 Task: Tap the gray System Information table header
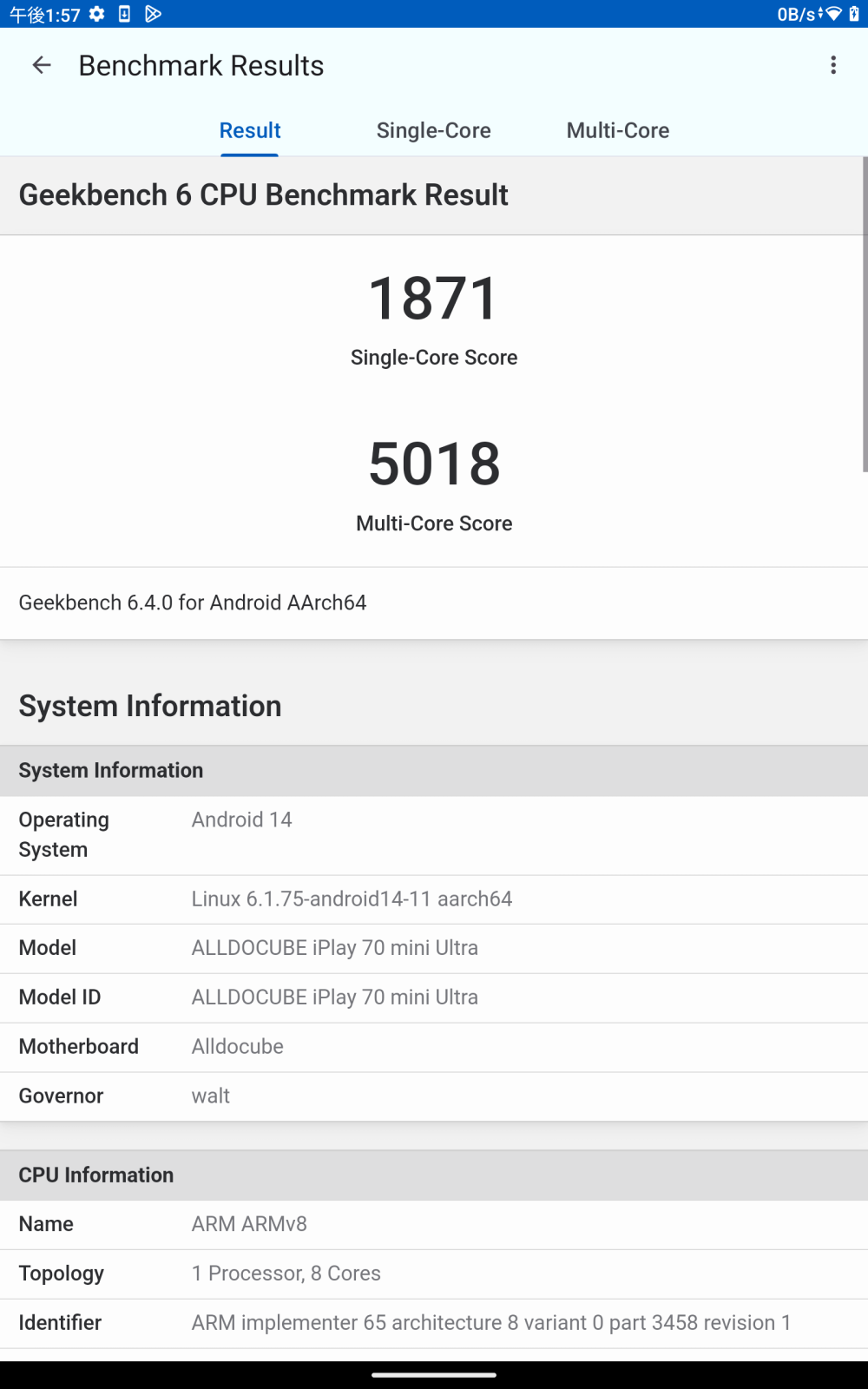[434, 771]
